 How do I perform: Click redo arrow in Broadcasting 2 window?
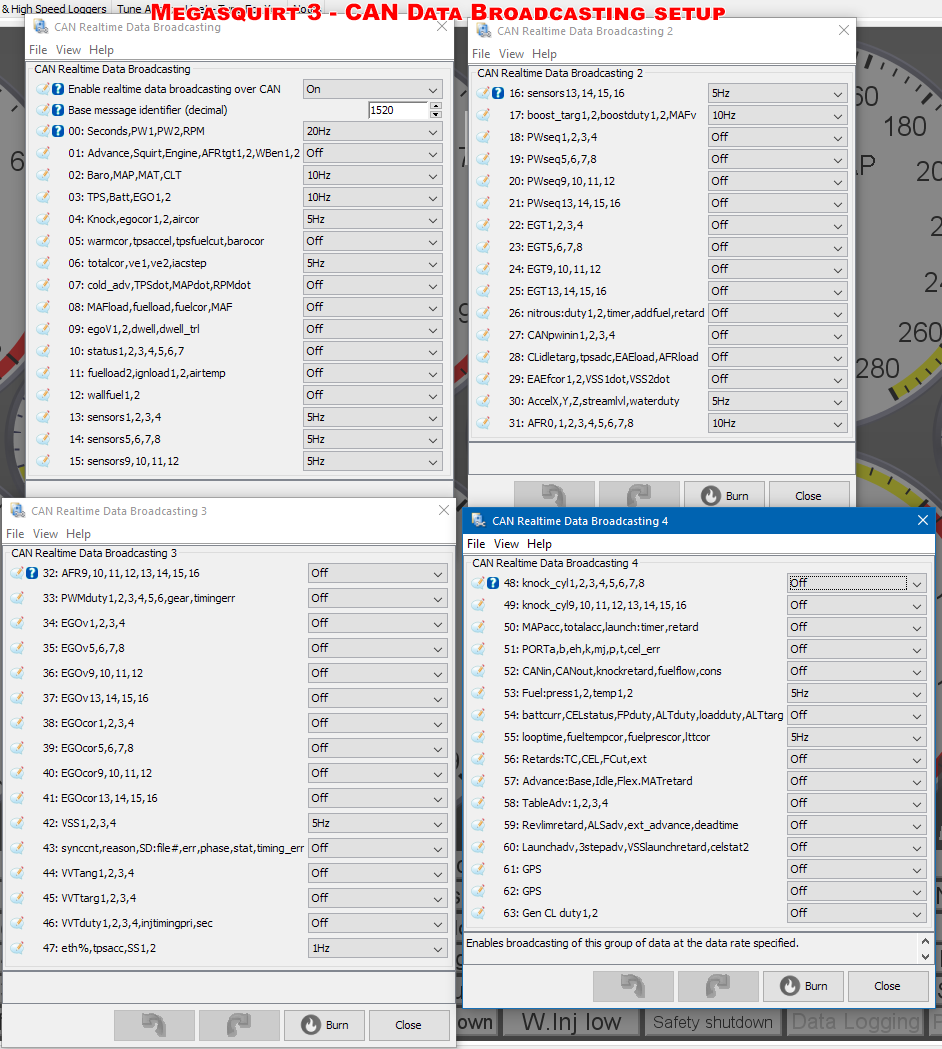click(639, 495)
